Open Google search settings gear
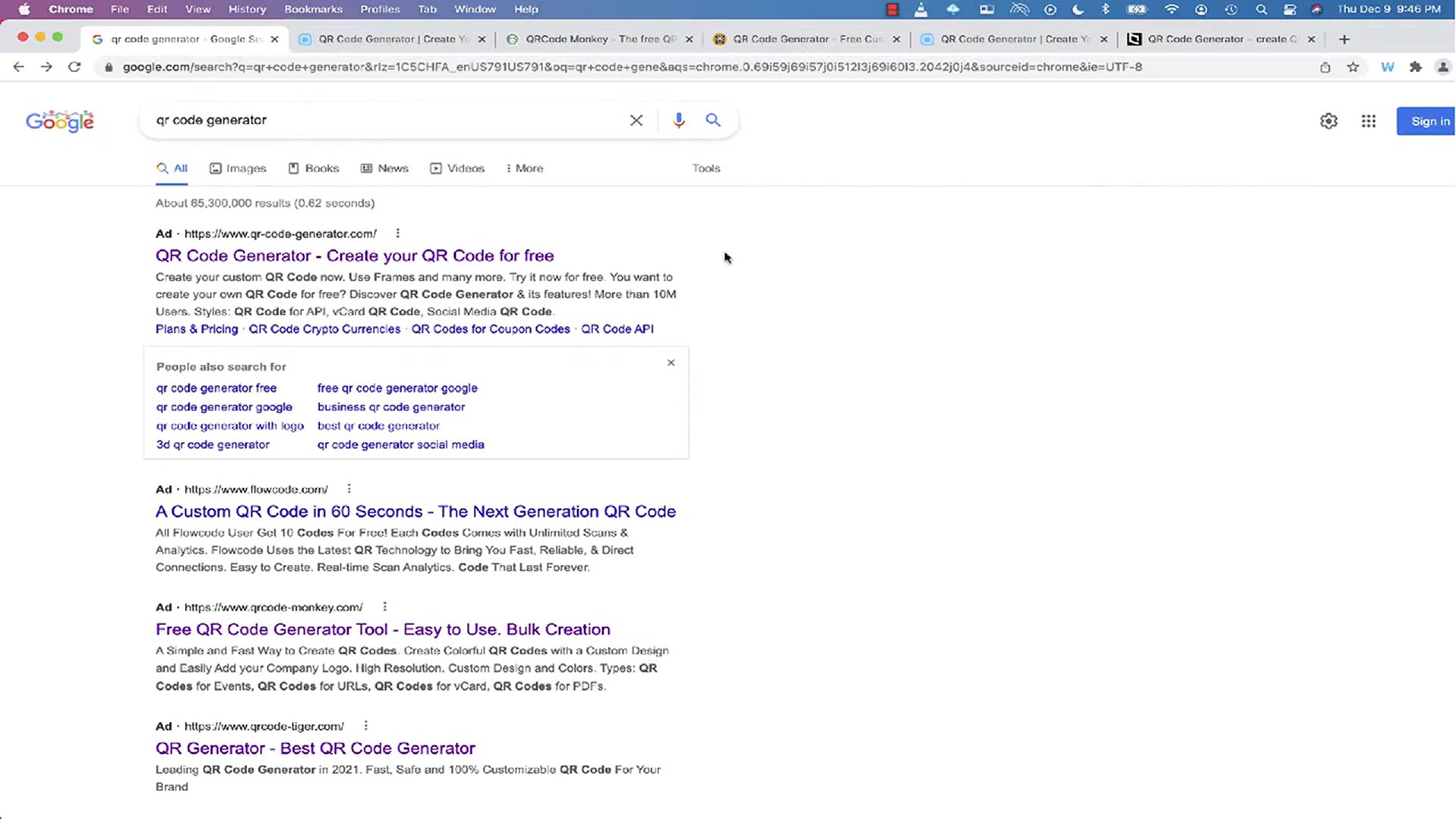Image resolution: width=1456 pixels, height=819 pixels. click(1329, 121)
